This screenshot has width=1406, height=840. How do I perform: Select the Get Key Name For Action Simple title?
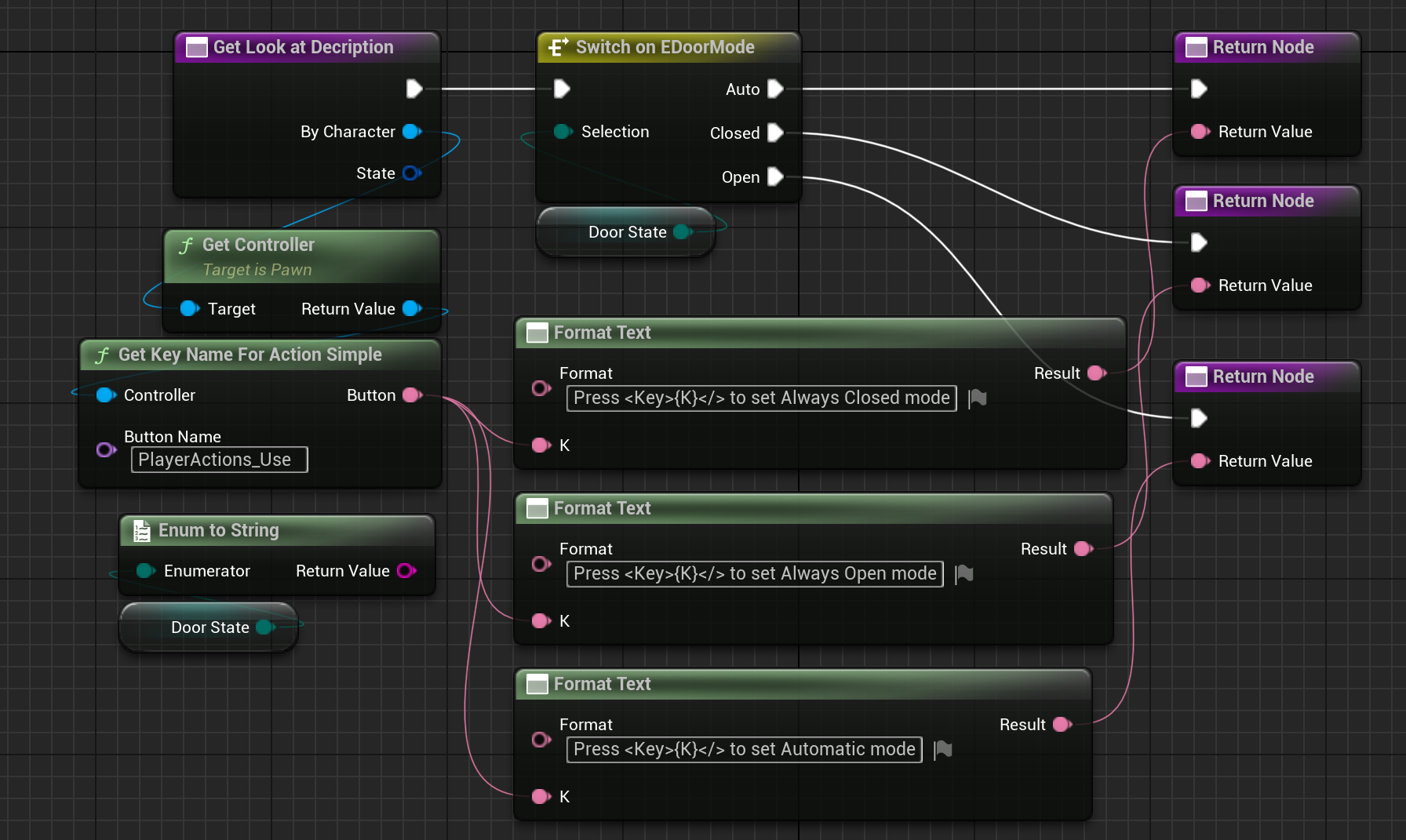point(250,355)
